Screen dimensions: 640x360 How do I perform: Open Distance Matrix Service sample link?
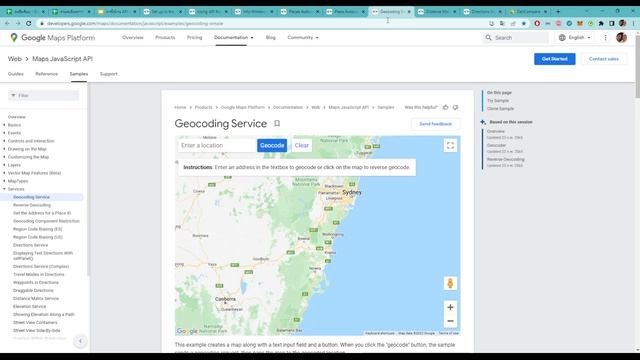pyautogui.click(x=36, y=298)
